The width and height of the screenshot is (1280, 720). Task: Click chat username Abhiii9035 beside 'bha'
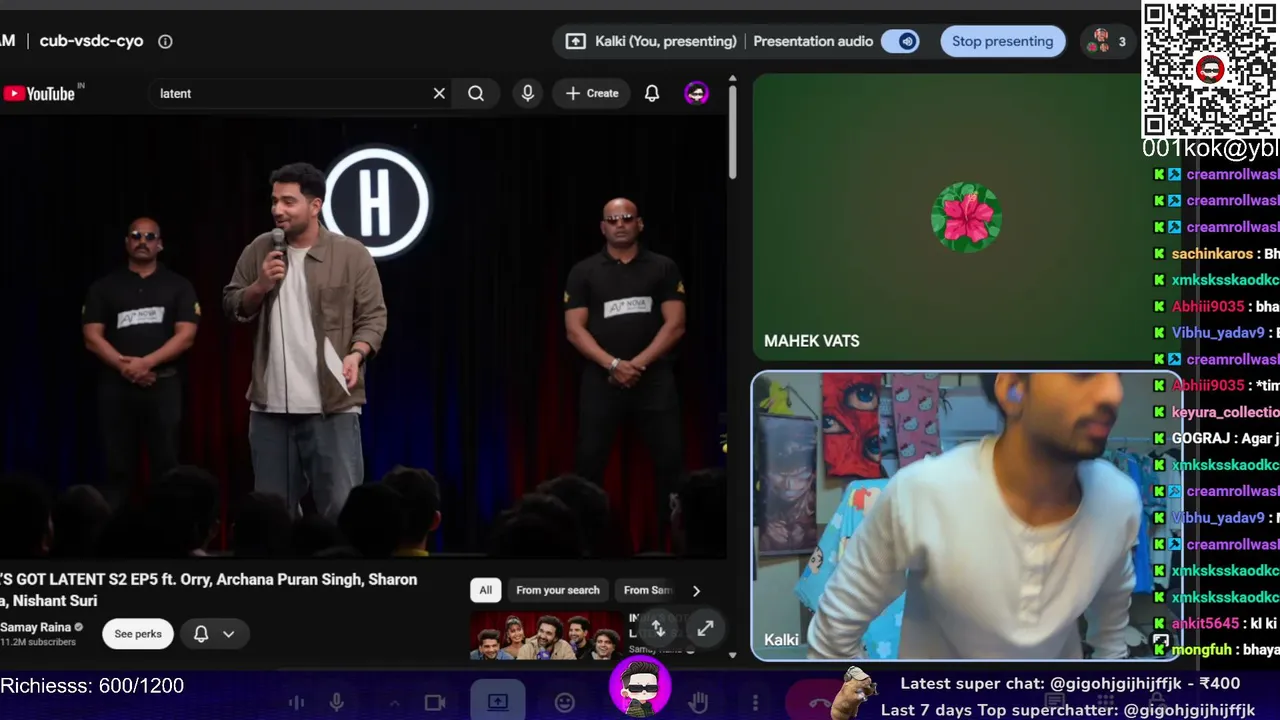pos(1208,307)
